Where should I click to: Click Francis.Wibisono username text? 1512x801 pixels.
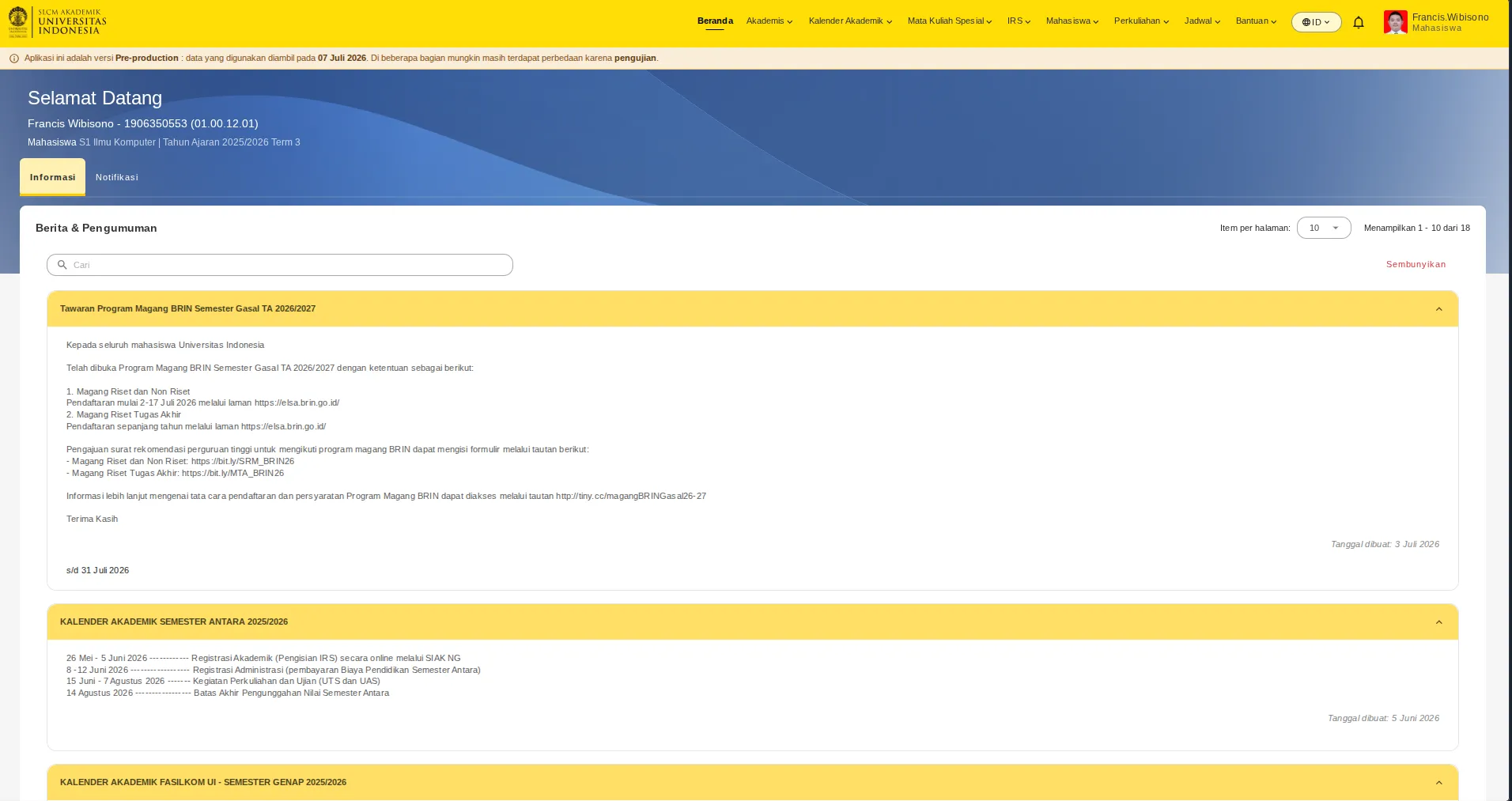(x=1450, y=17)
